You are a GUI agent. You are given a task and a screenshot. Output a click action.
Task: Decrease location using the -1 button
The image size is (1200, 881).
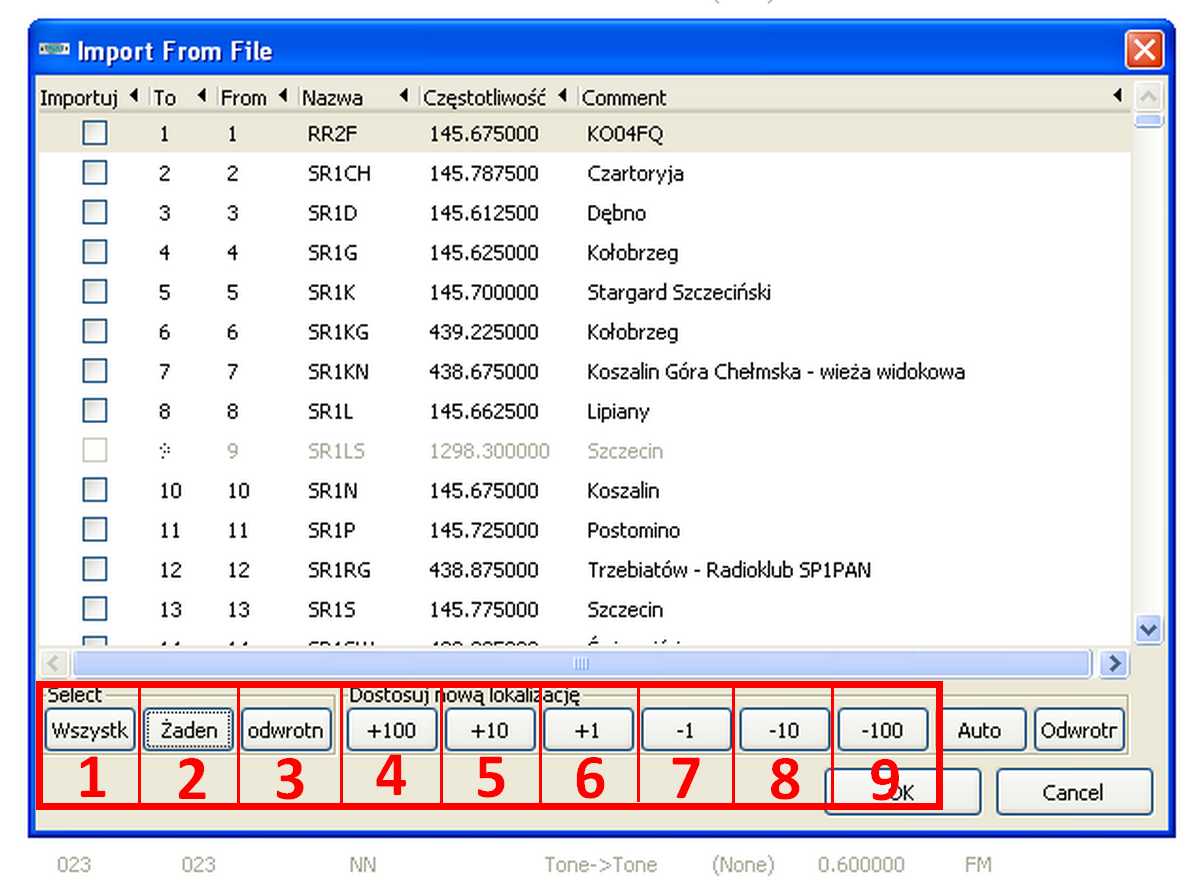pos(685,730)
